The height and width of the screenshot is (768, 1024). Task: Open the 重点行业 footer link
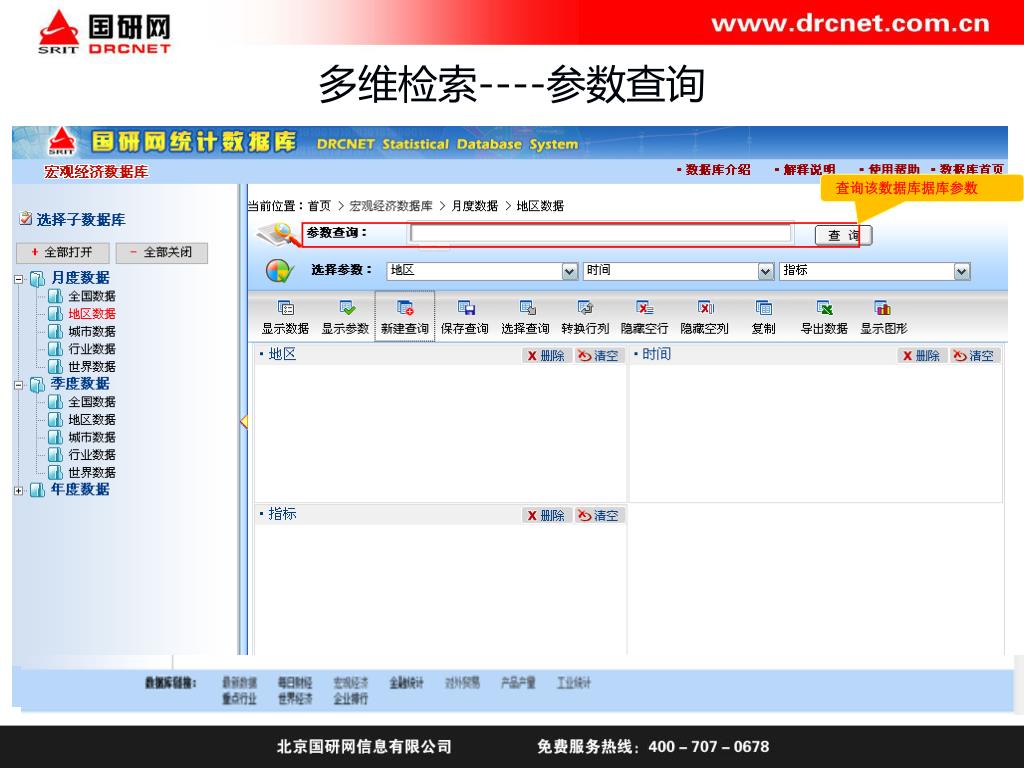click(x=239, y=699)
